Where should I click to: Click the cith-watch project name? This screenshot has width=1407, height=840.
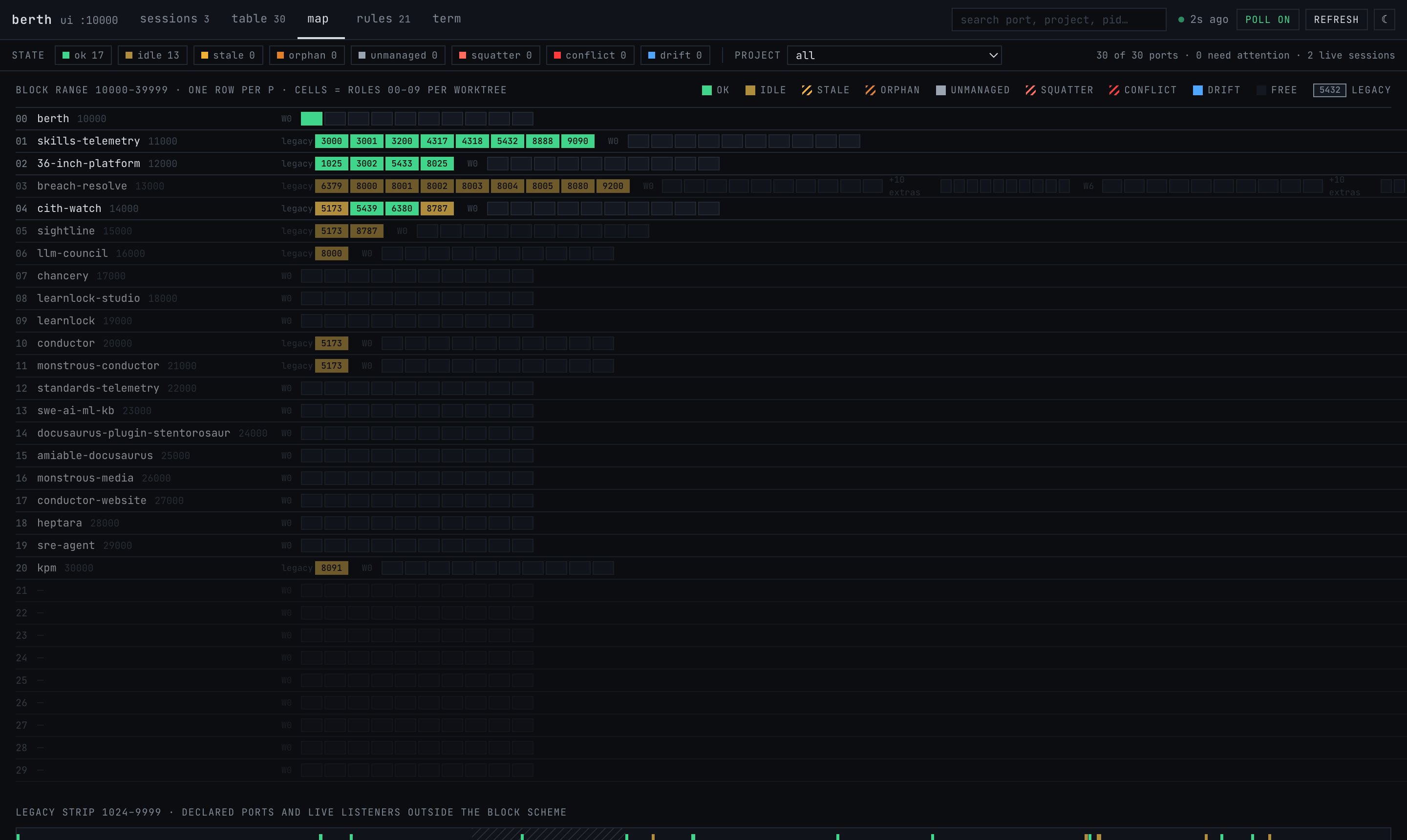[x=69, y=209]
